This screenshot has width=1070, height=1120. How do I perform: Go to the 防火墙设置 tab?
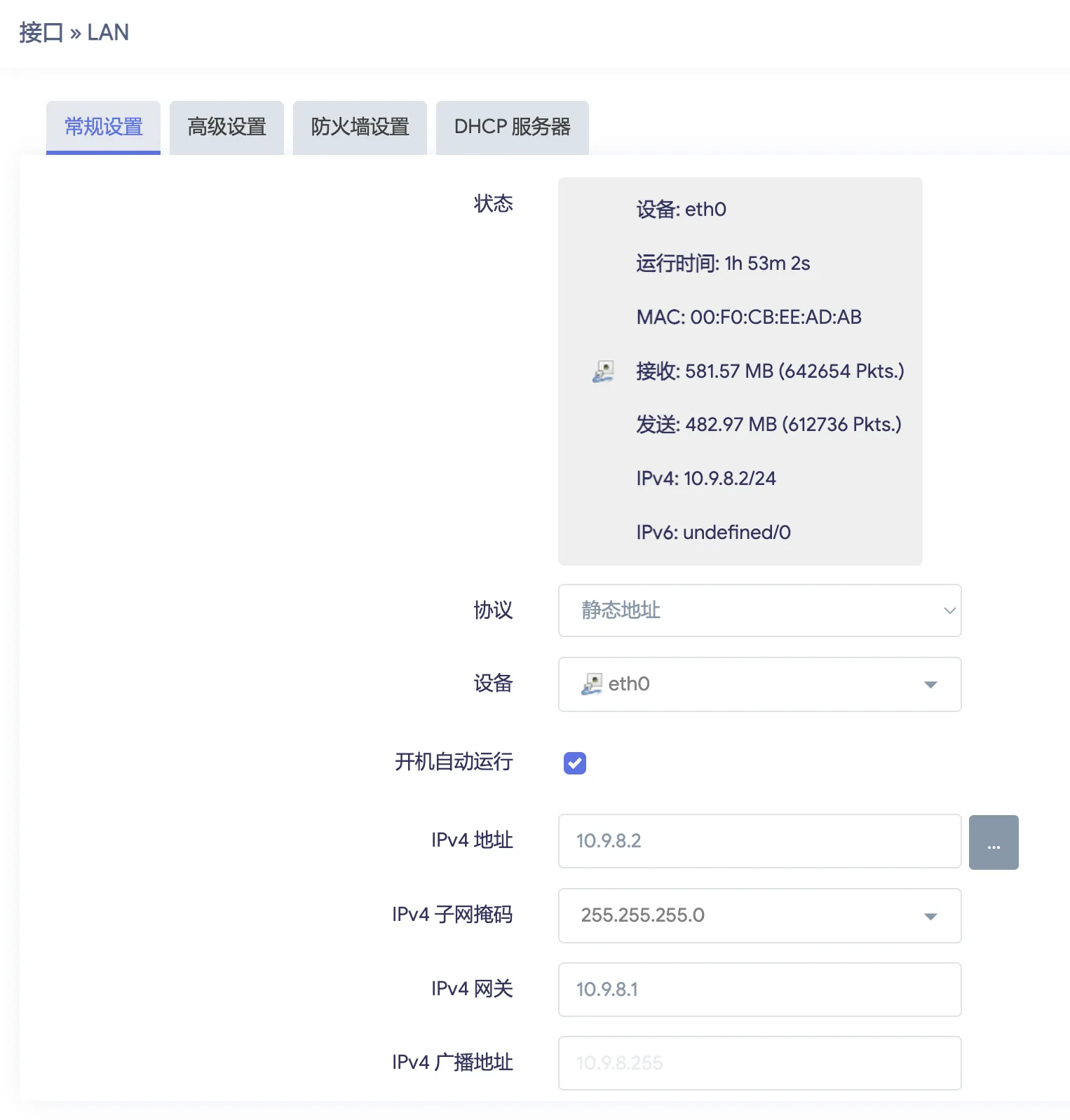360,127
